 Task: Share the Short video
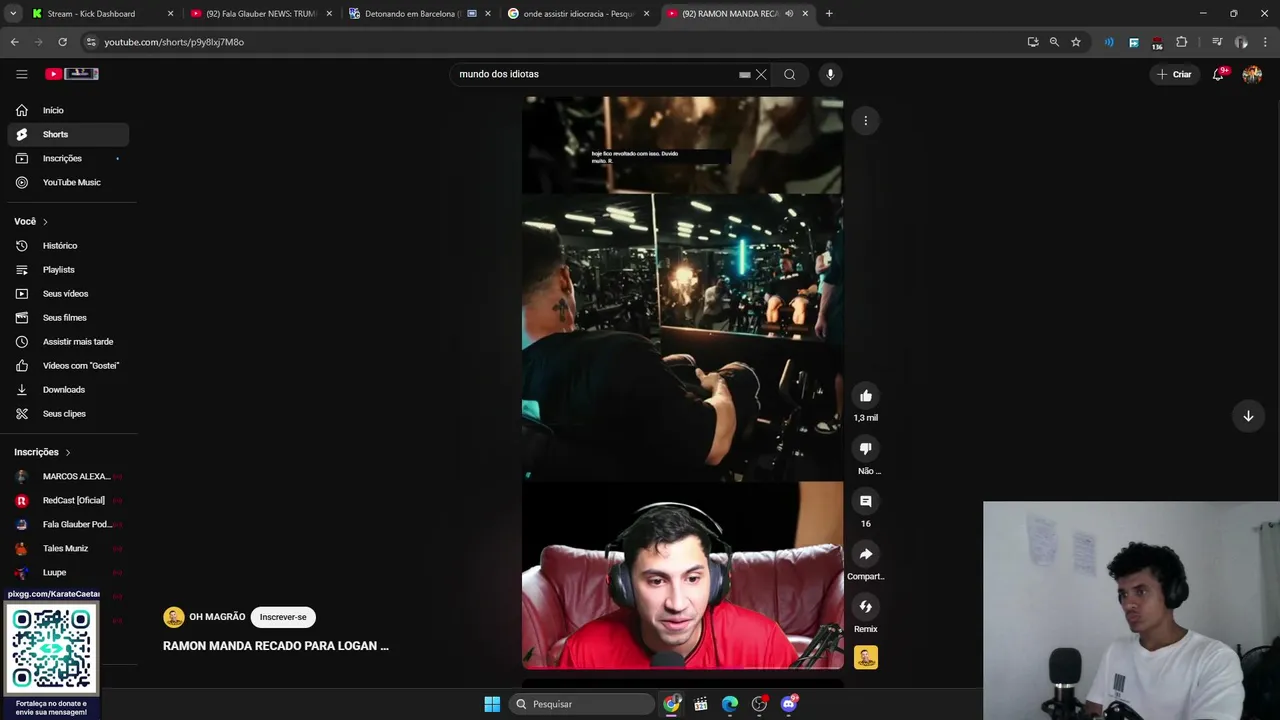pyautogui.click(x=866, y=554)
